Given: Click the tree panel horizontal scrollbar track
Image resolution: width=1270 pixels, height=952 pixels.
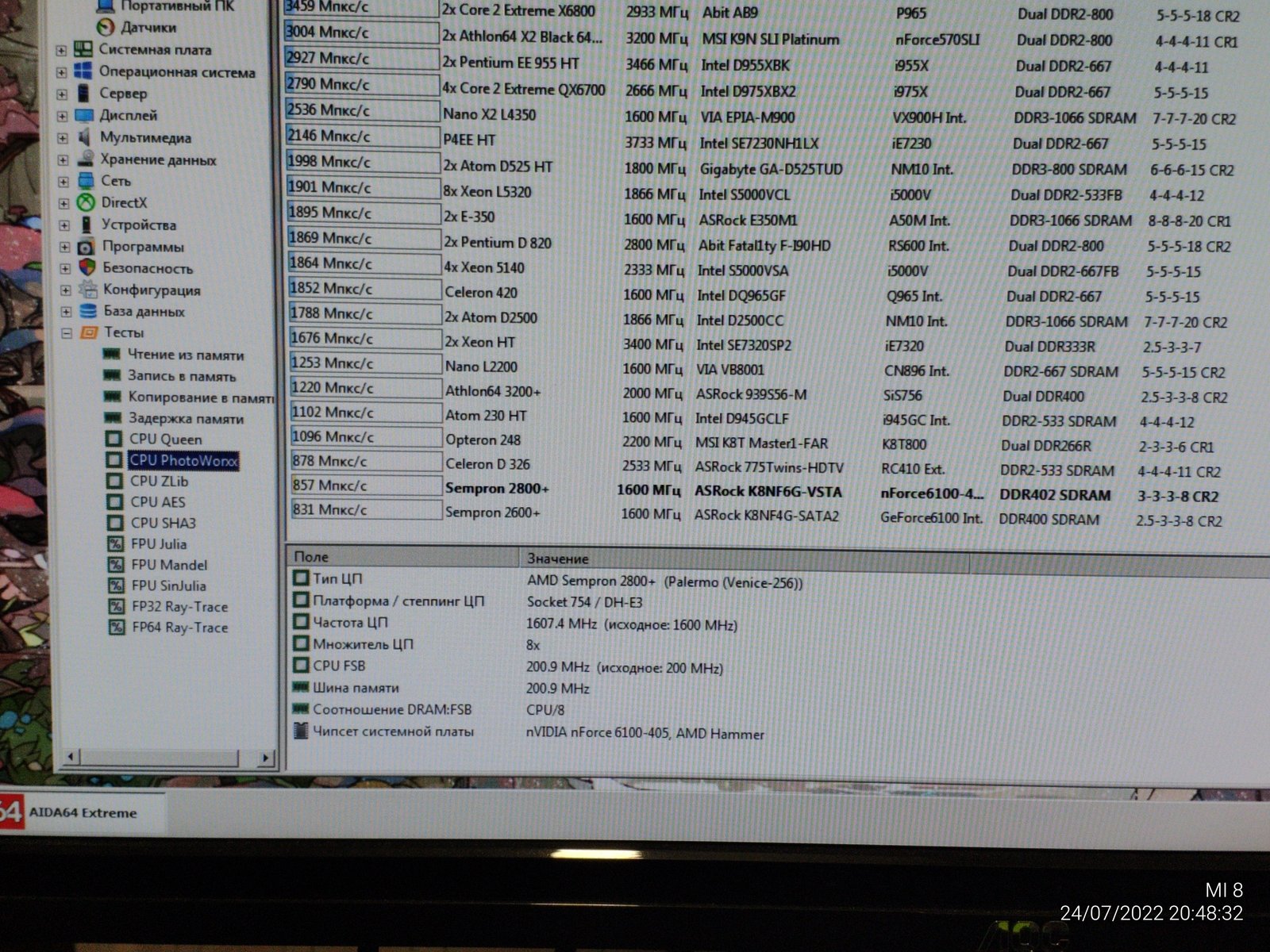Looking at the screenshot, I should point(167,758).
